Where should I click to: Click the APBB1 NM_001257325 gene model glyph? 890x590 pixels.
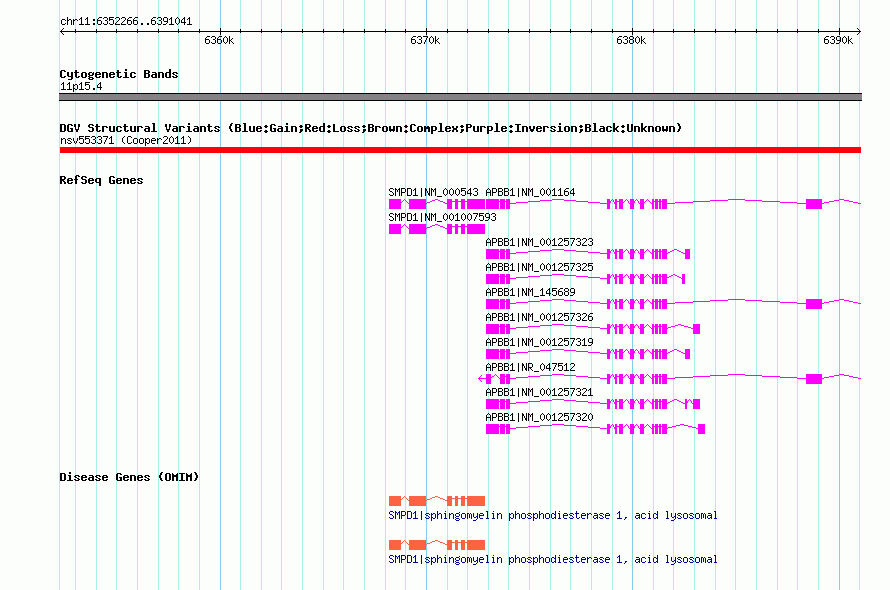click(x=586, y=279)
